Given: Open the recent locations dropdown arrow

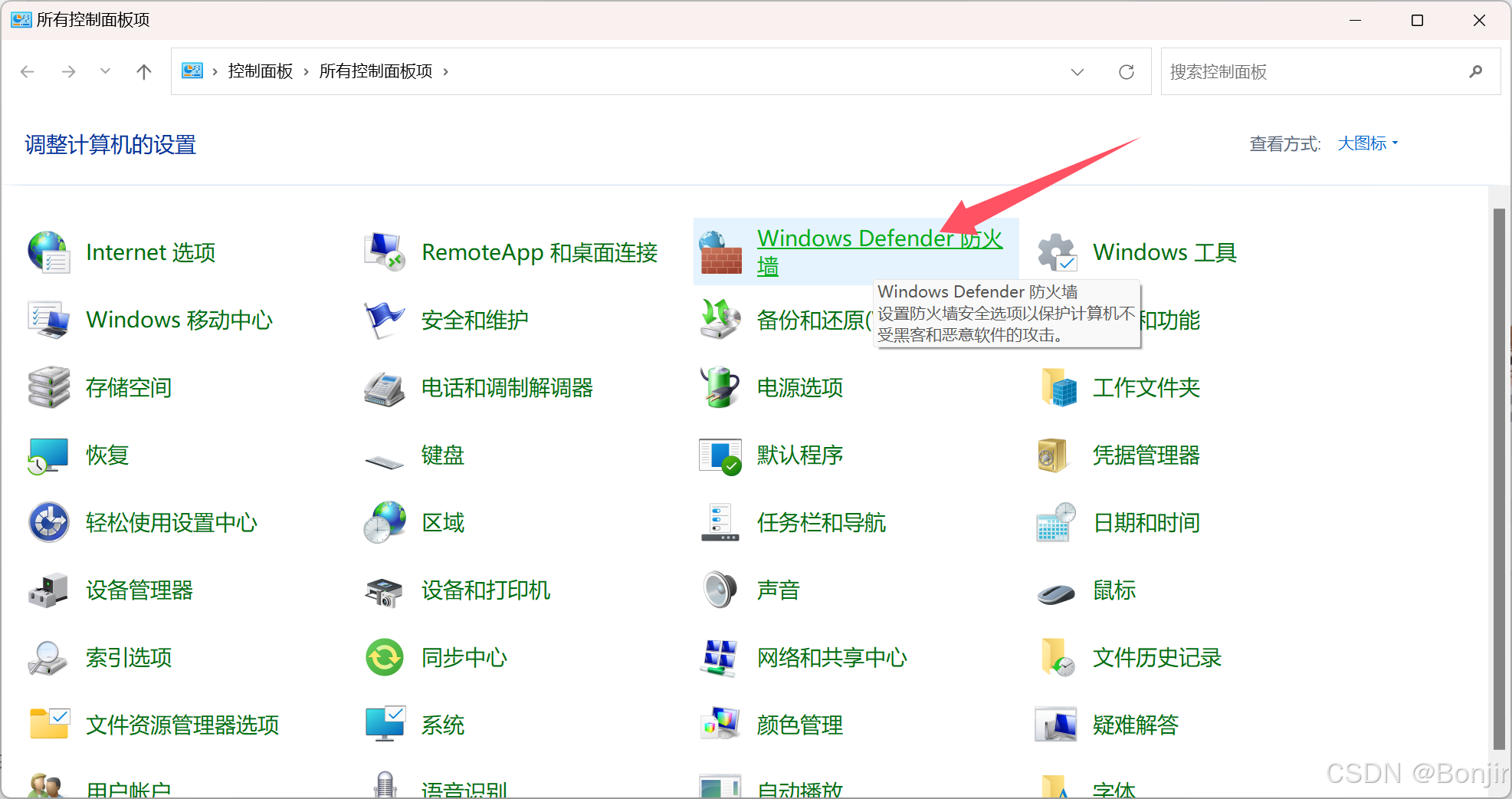Looking at the screenshot, I should click(105, 71).
